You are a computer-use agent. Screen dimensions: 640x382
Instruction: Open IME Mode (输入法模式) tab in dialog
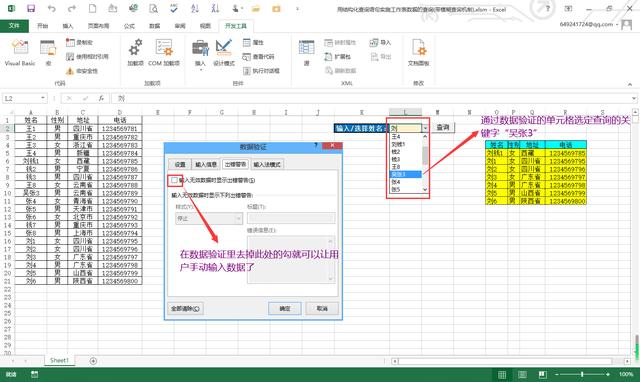[x=267, y=164]
